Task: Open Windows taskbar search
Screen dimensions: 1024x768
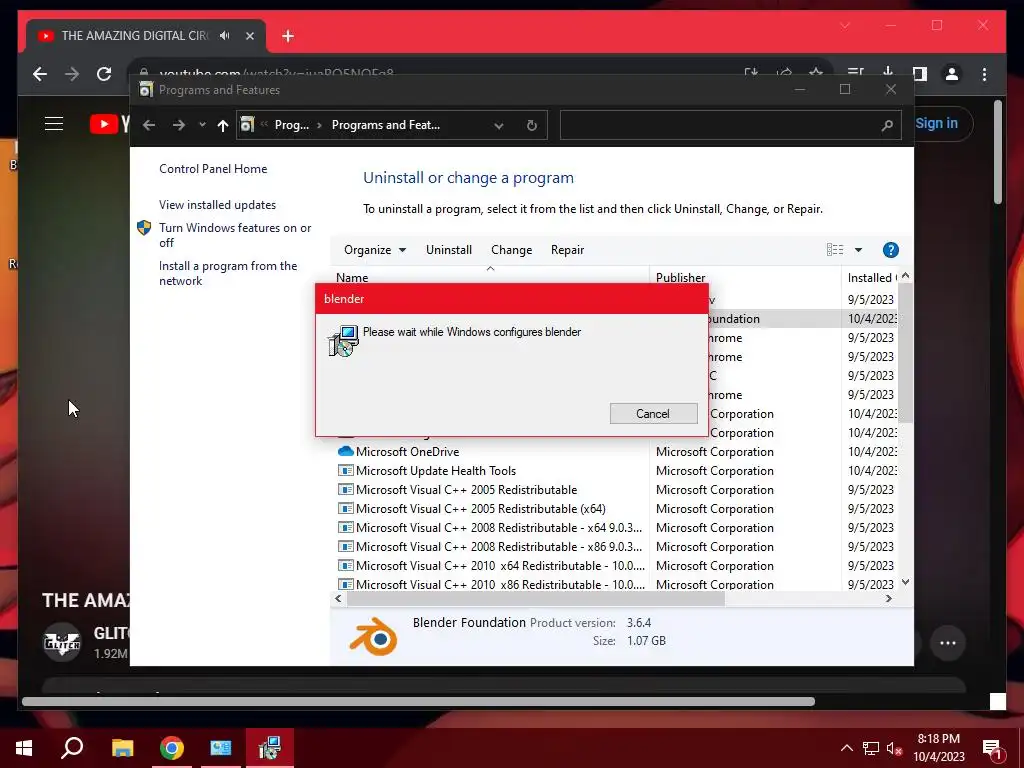Action: click(72, 748)
